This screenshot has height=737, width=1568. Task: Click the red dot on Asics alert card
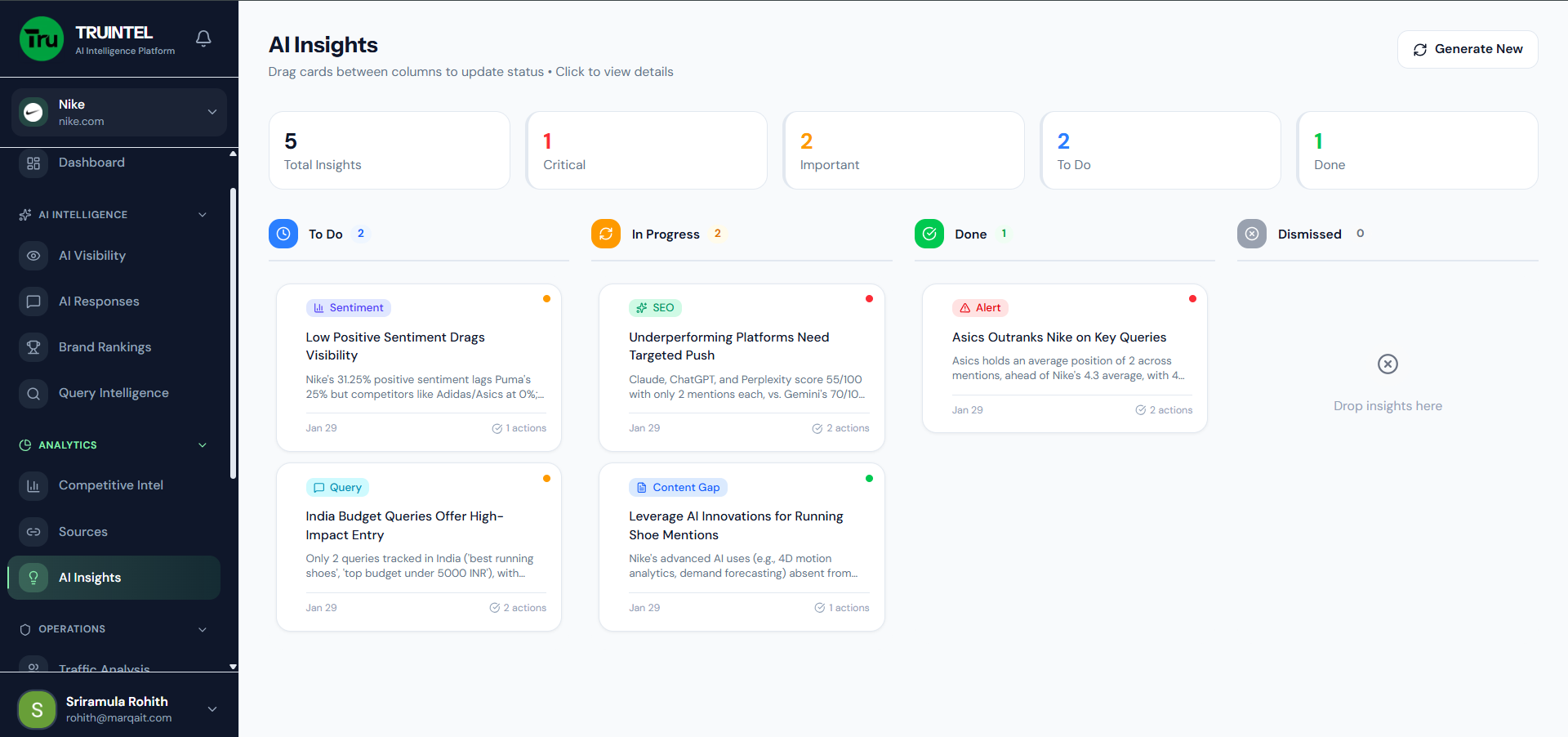(1192, 299)
